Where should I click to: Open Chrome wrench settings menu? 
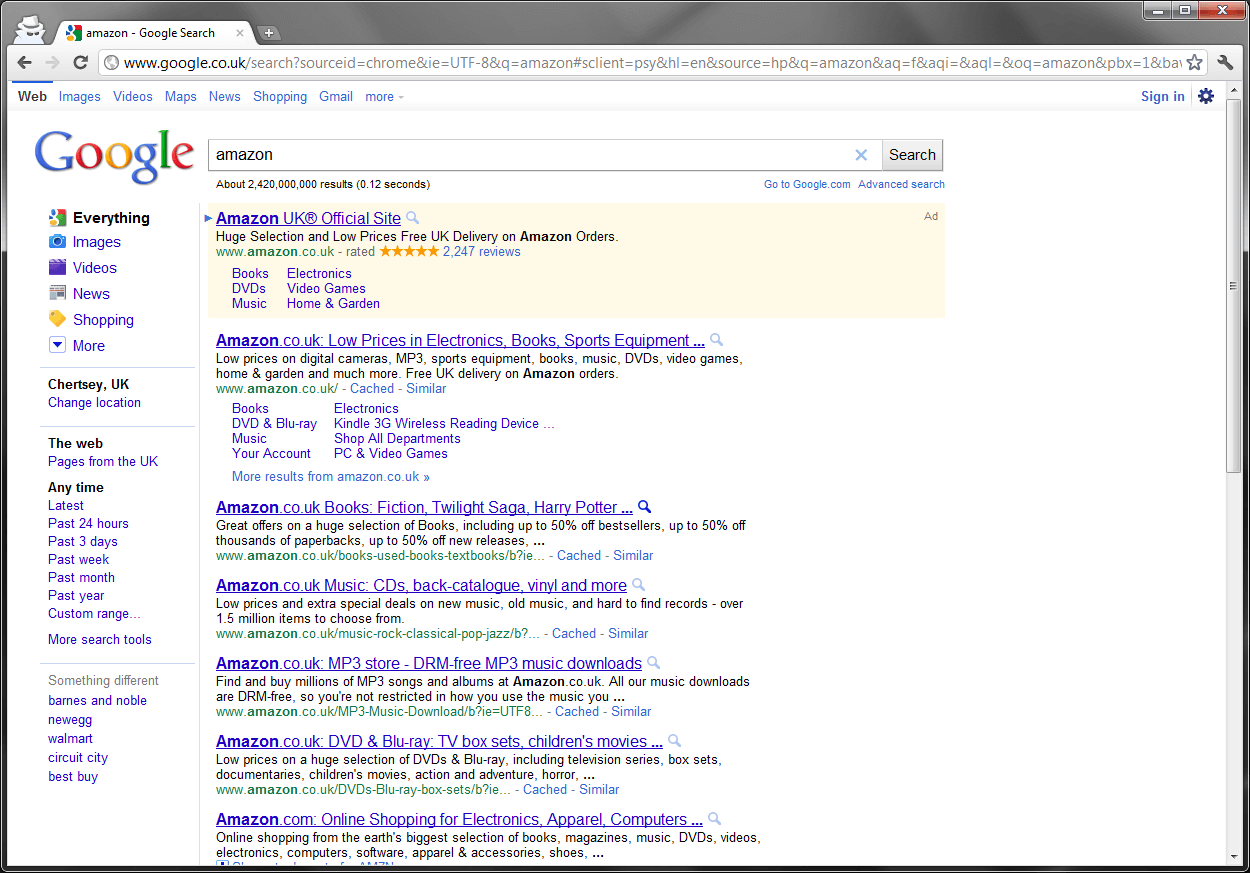point(1226,63)
